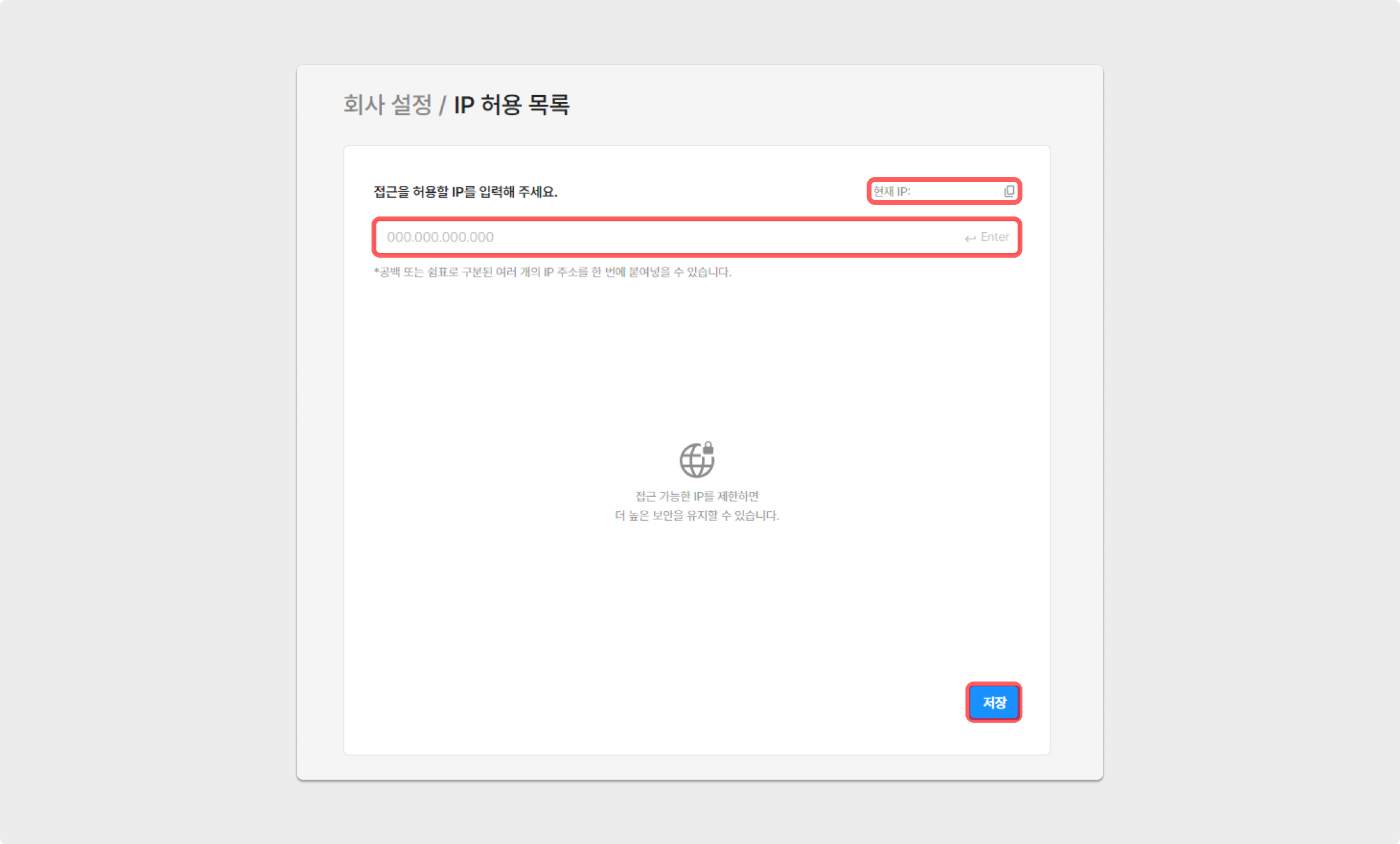
Task: Click the 저장 save button
Action: click(x=994, y=702)
